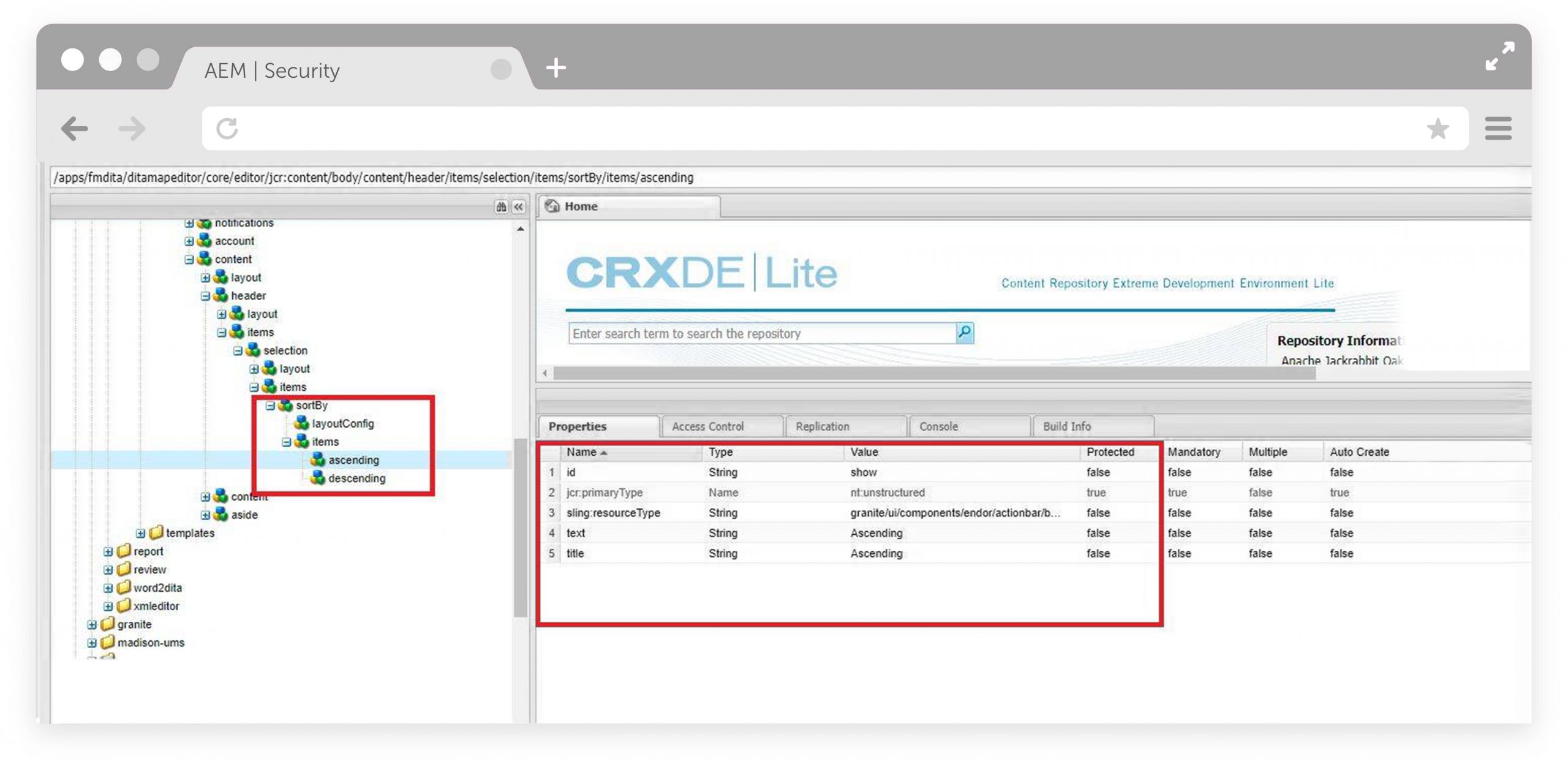The height and width of the screenshot is (767, 1568).
Task: Collapse the selection tree node
Action: [x=238, y=351]
